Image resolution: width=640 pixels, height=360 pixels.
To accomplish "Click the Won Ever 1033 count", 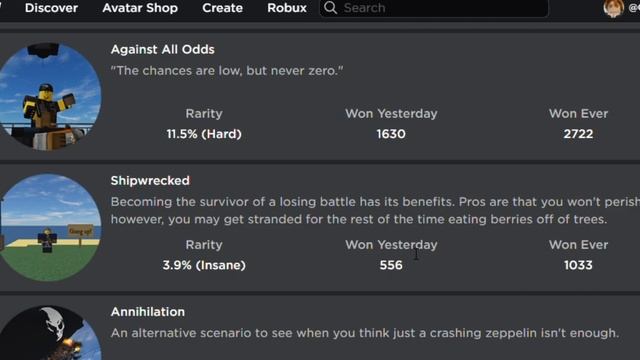I will (578, 265).
